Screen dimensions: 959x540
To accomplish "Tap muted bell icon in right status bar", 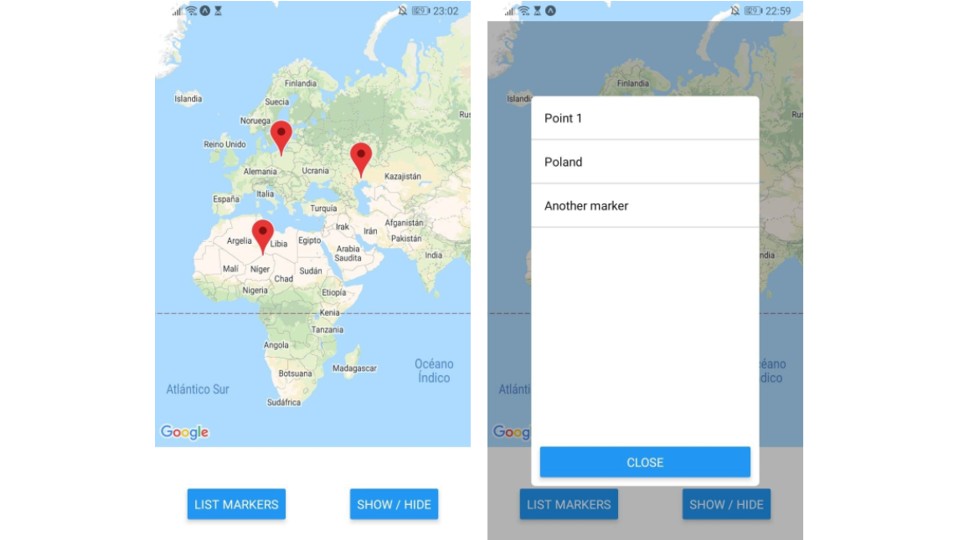I will pyautogui.click(x=735, y=10).
